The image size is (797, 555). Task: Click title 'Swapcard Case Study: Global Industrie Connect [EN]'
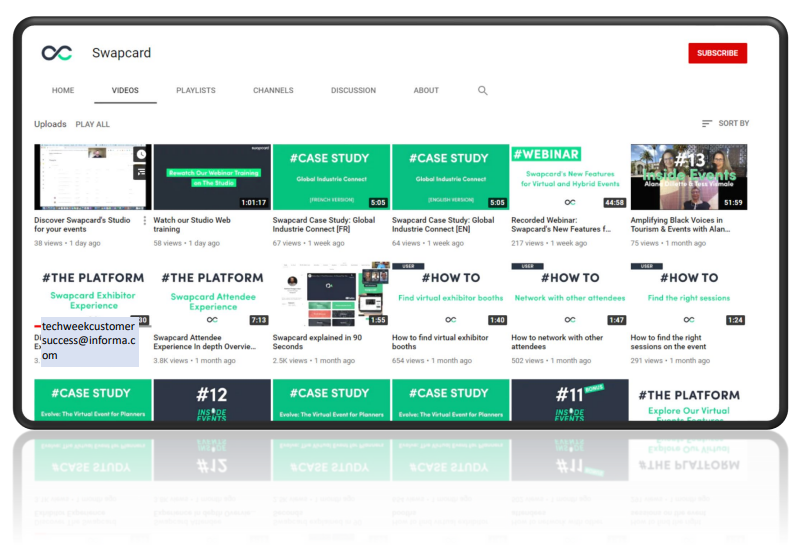tap(443, 225)
